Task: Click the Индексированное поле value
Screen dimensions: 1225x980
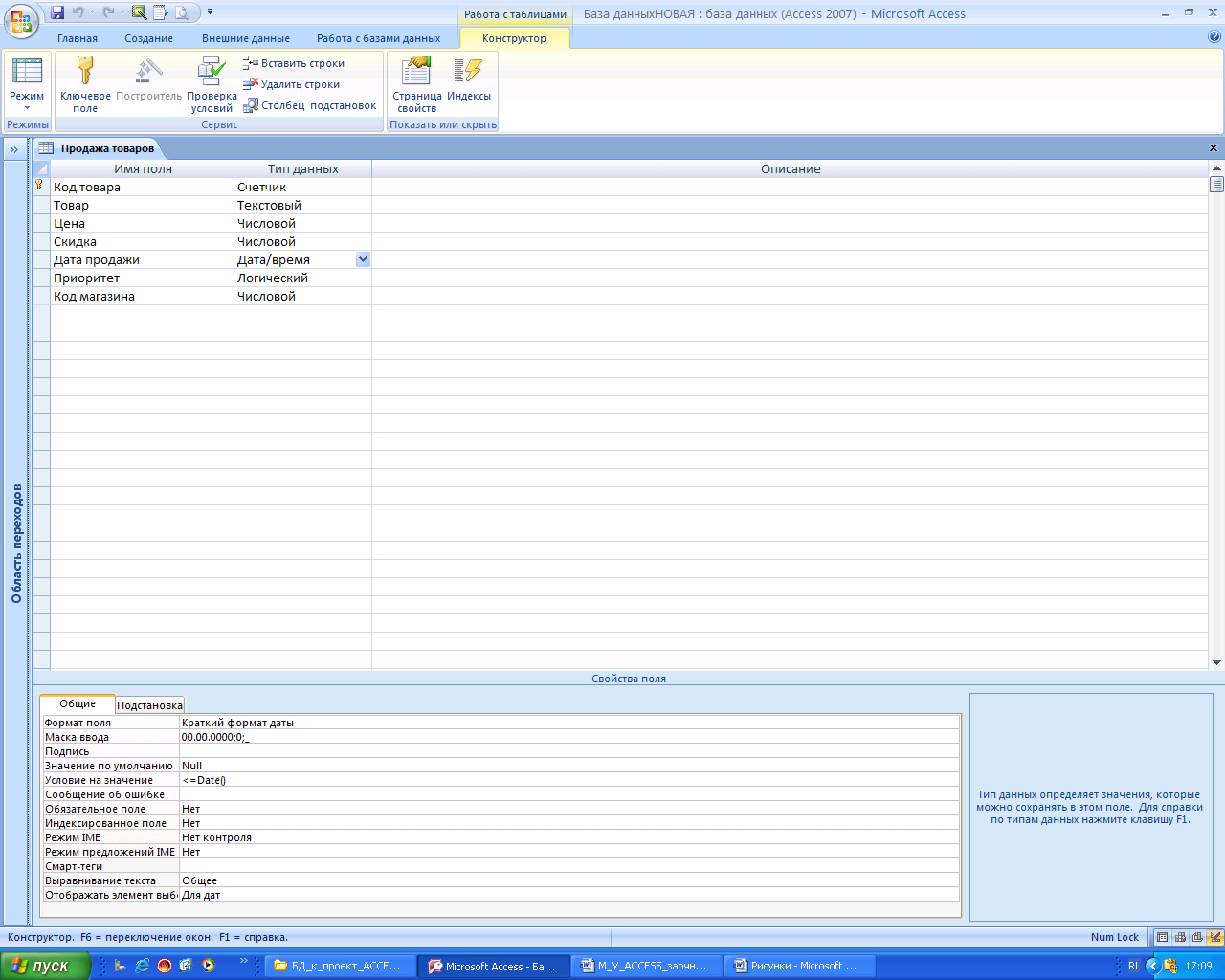Action: [x=569, y=823]
